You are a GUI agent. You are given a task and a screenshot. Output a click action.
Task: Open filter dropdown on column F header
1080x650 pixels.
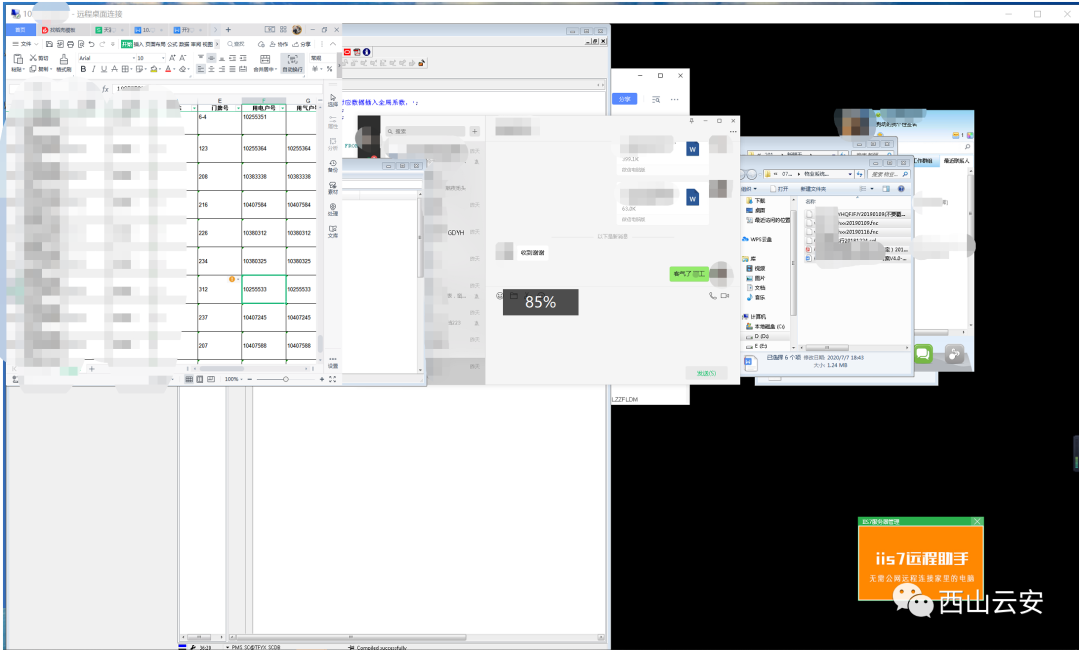tap(282, 108)
